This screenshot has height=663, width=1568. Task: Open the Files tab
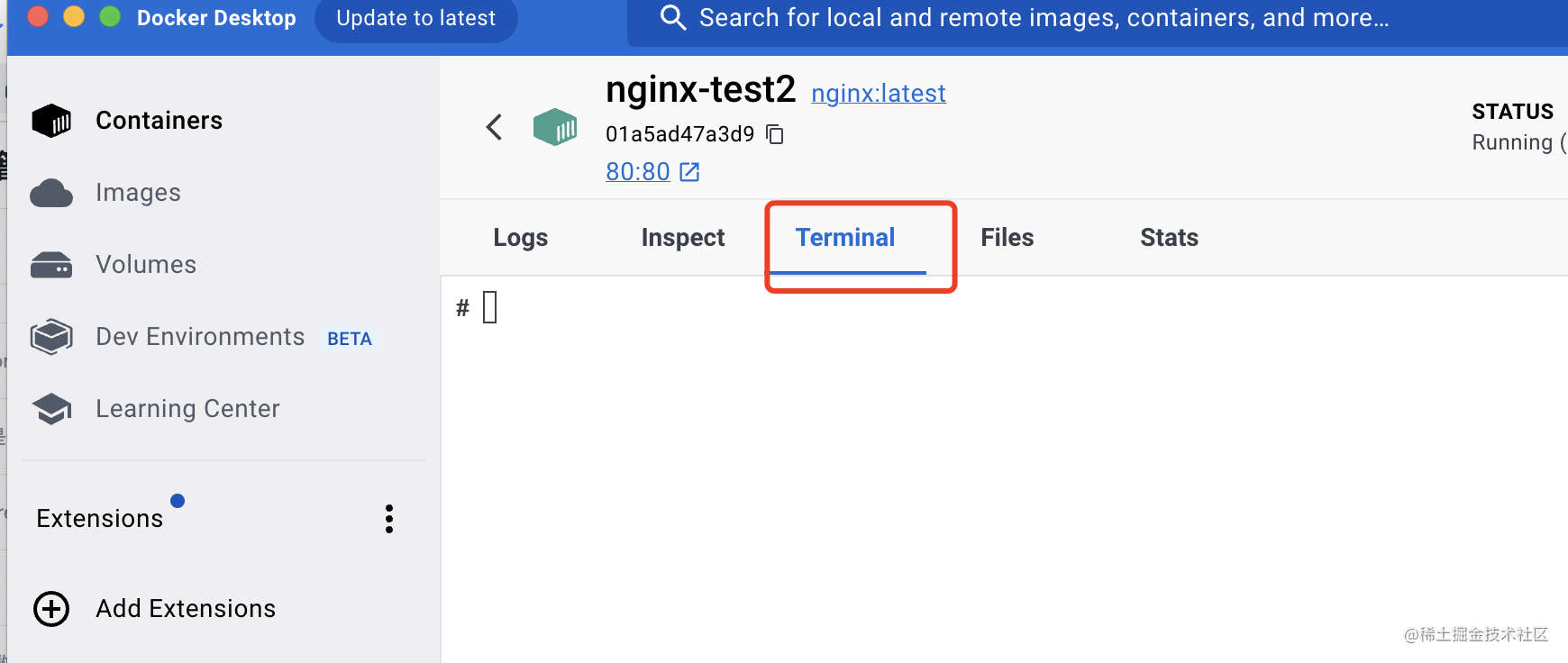(1007, 238)
